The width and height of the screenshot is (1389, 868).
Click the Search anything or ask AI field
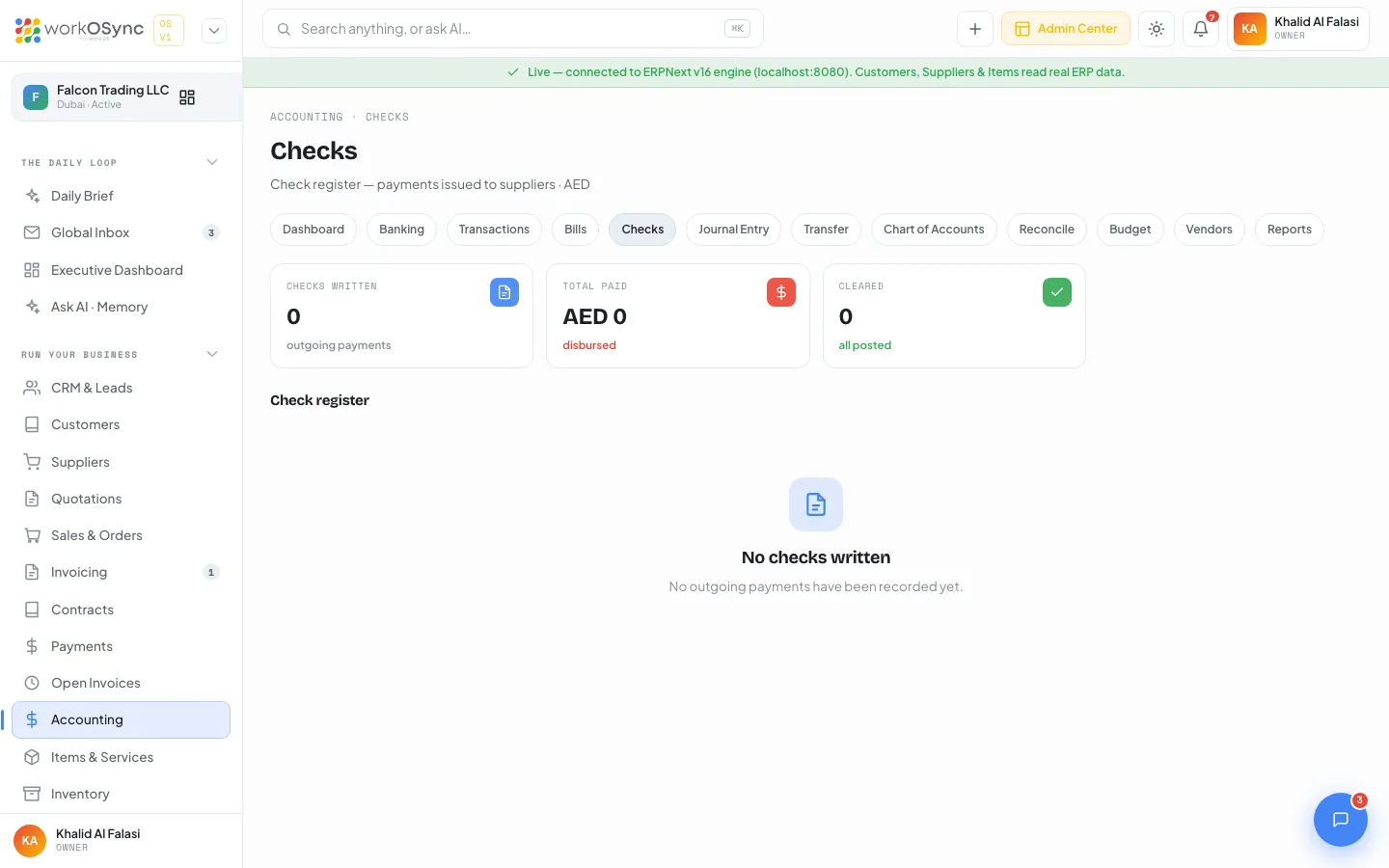tap(513, 29)
